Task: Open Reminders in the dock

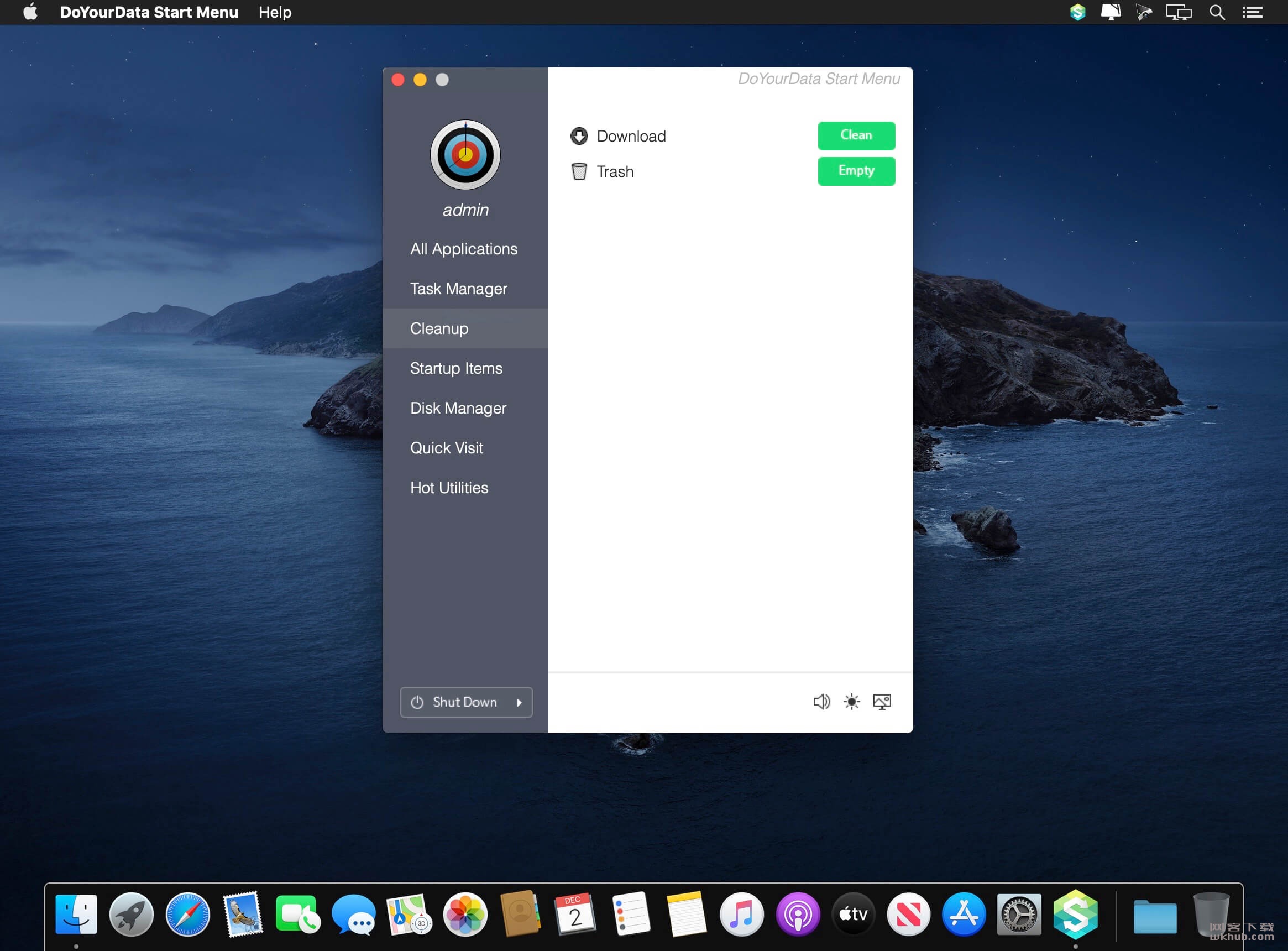Action: [631, 914]
